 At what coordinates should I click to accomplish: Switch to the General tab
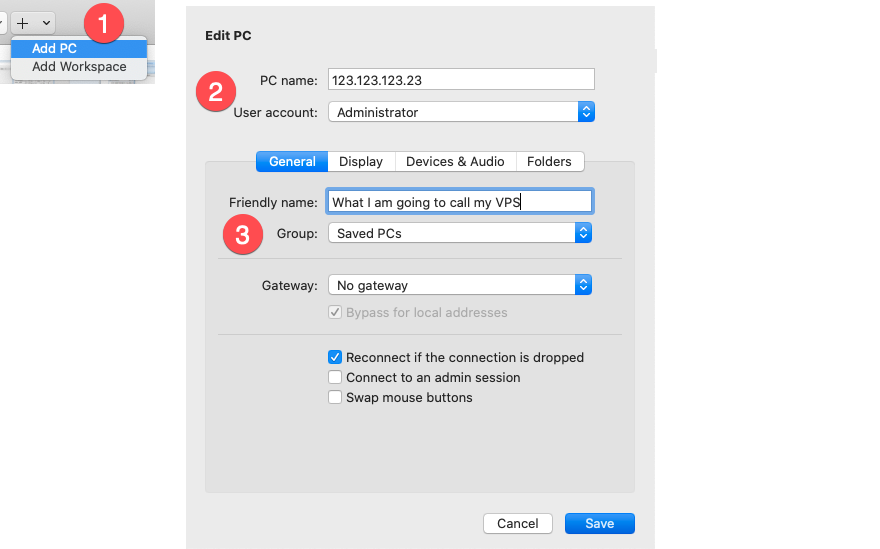(292, 162)
